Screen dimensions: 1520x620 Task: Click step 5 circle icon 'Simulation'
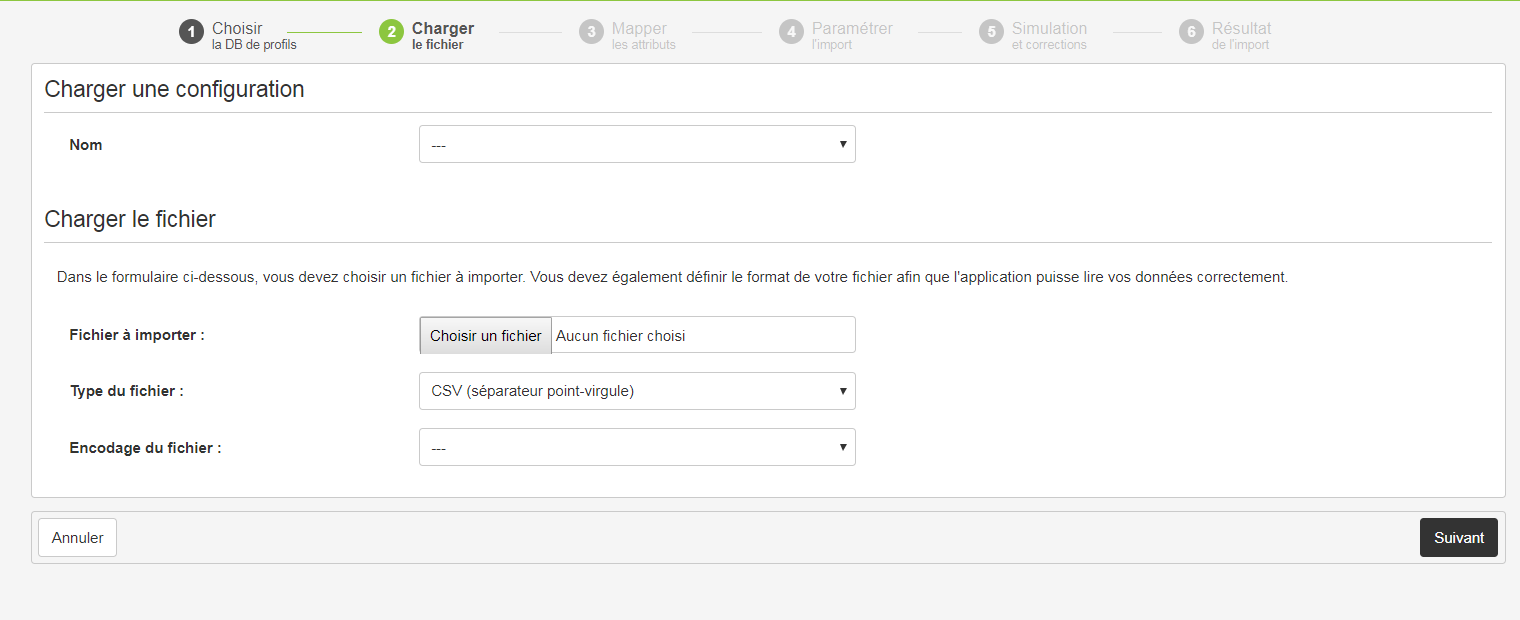click(x=991, y=32)
